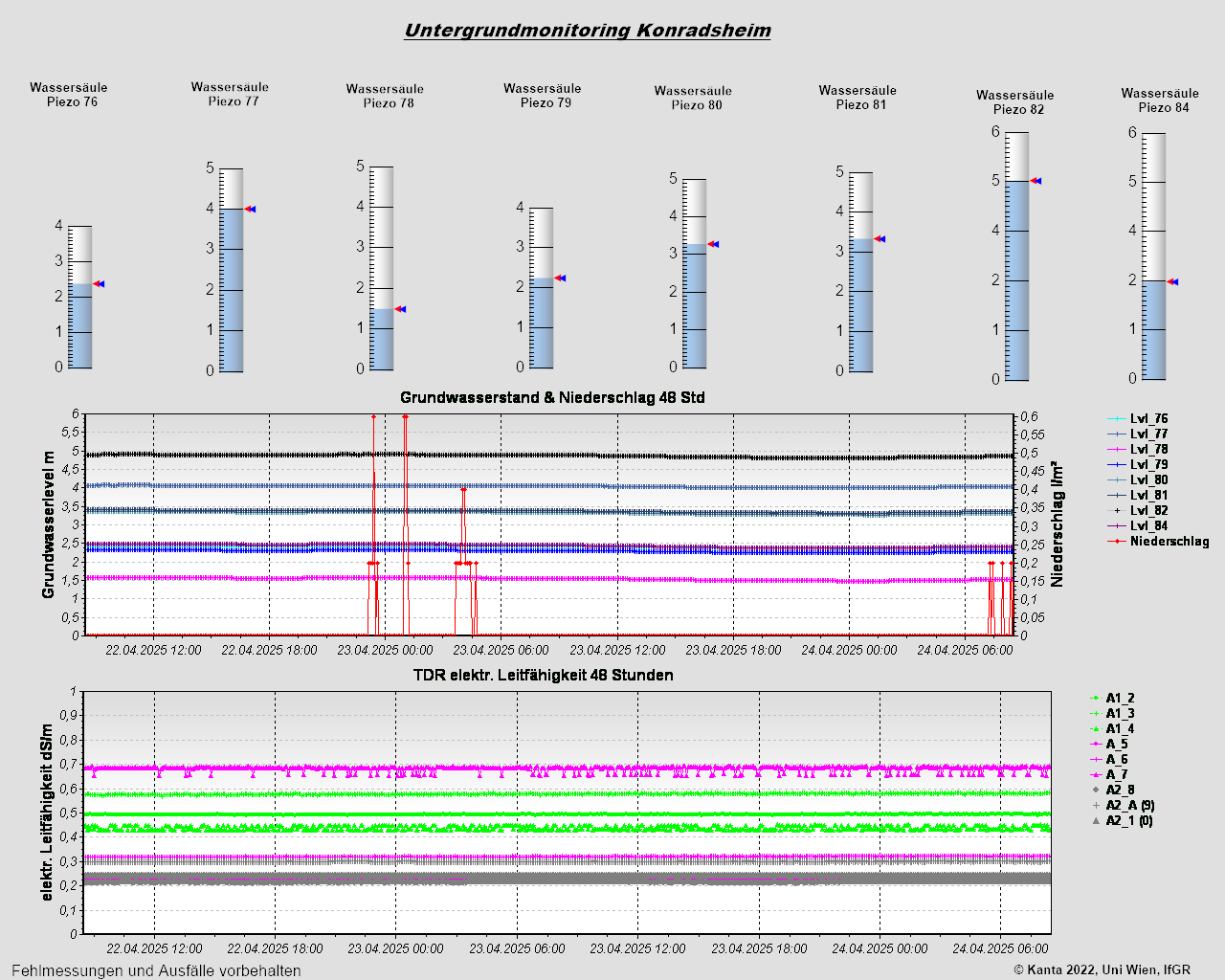Click the Wassersäule Piezo 84 label

coord(1161,100)
